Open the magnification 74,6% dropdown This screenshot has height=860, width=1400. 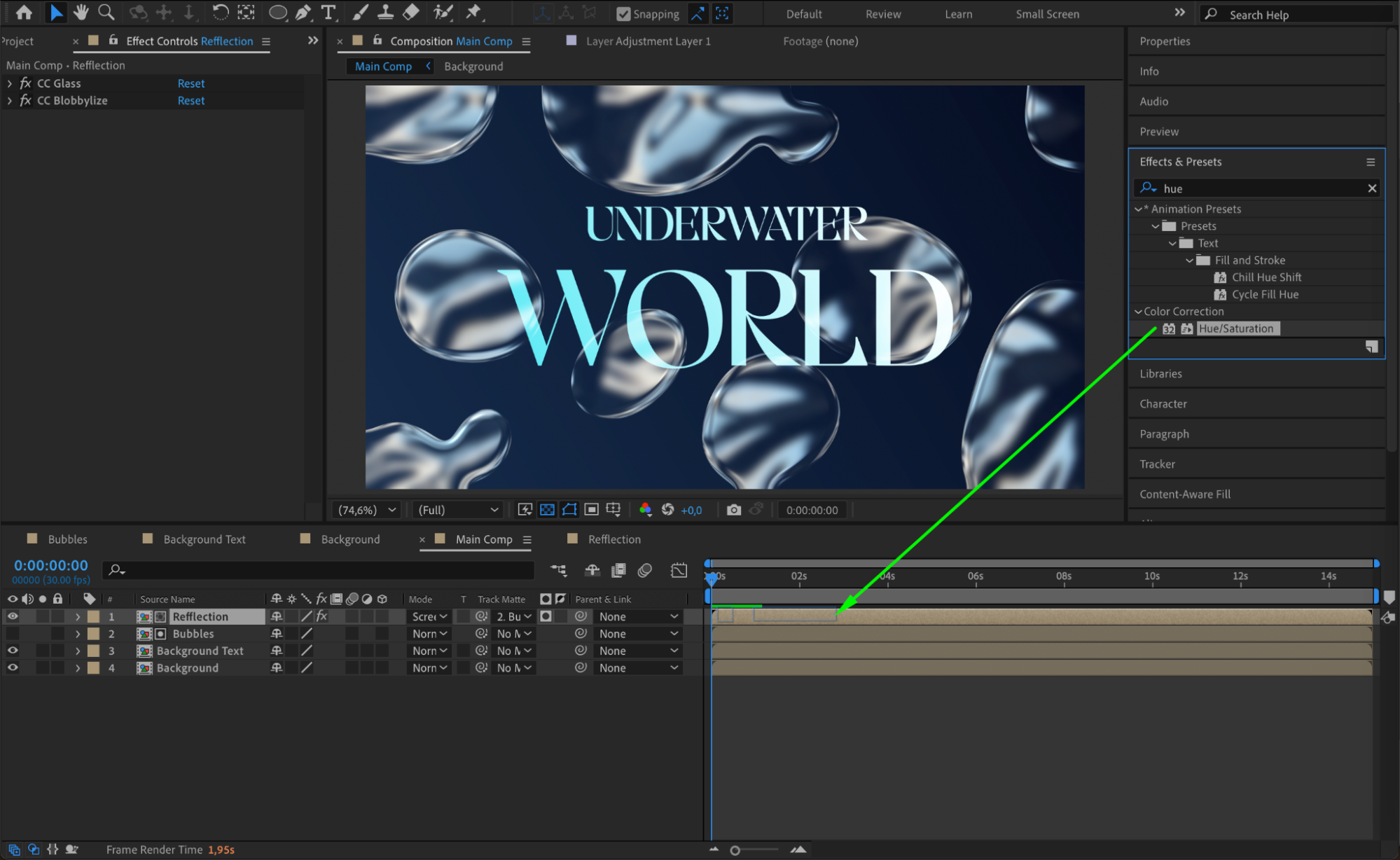(367, 510)
